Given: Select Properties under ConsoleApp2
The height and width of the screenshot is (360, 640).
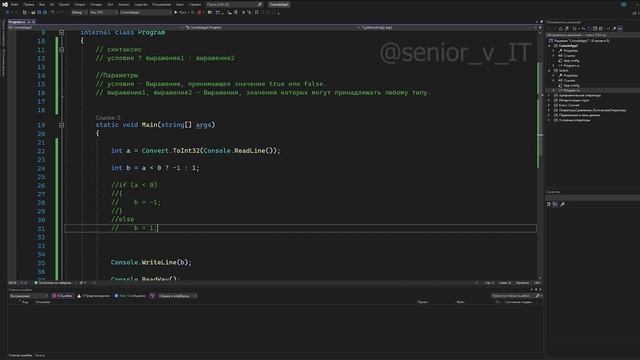Looking at the screenshot, I should point(571,51).
